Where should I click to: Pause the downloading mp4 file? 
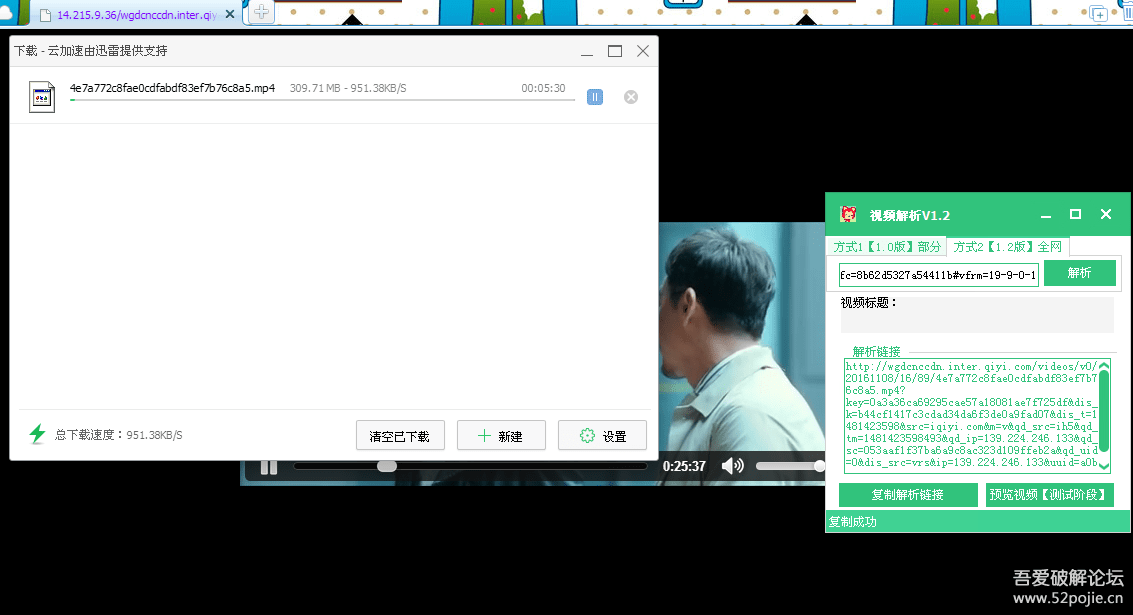click(x=595, y=96)
